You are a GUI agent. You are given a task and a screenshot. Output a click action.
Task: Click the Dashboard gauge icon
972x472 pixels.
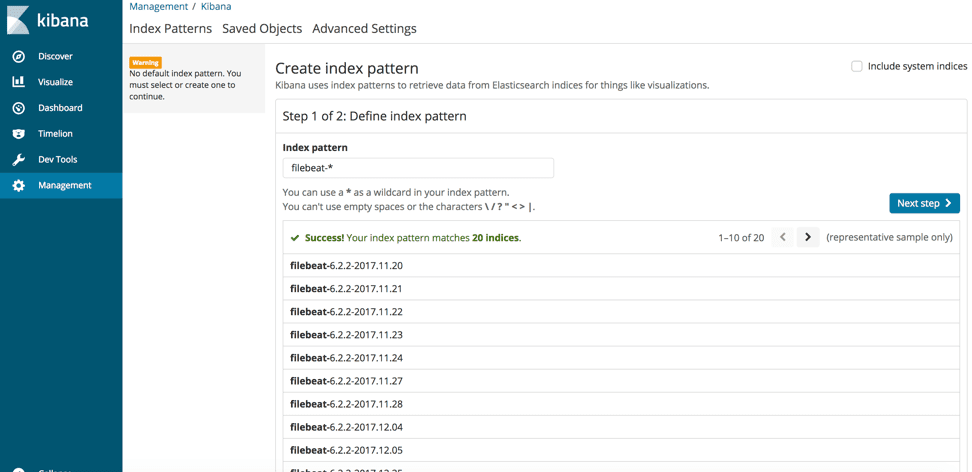19,108
